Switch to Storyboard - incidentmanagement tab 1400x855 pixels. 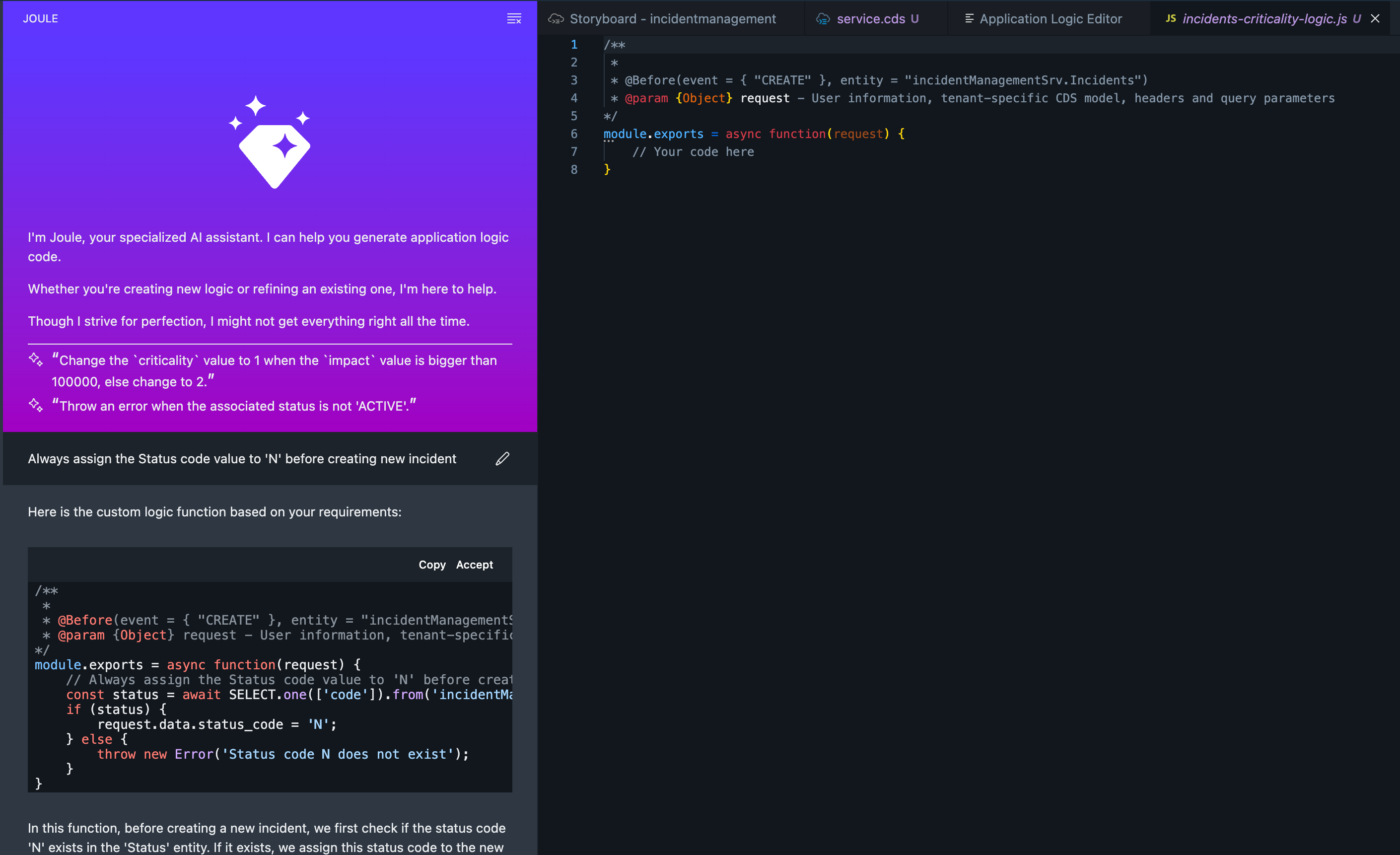[672, 19]
